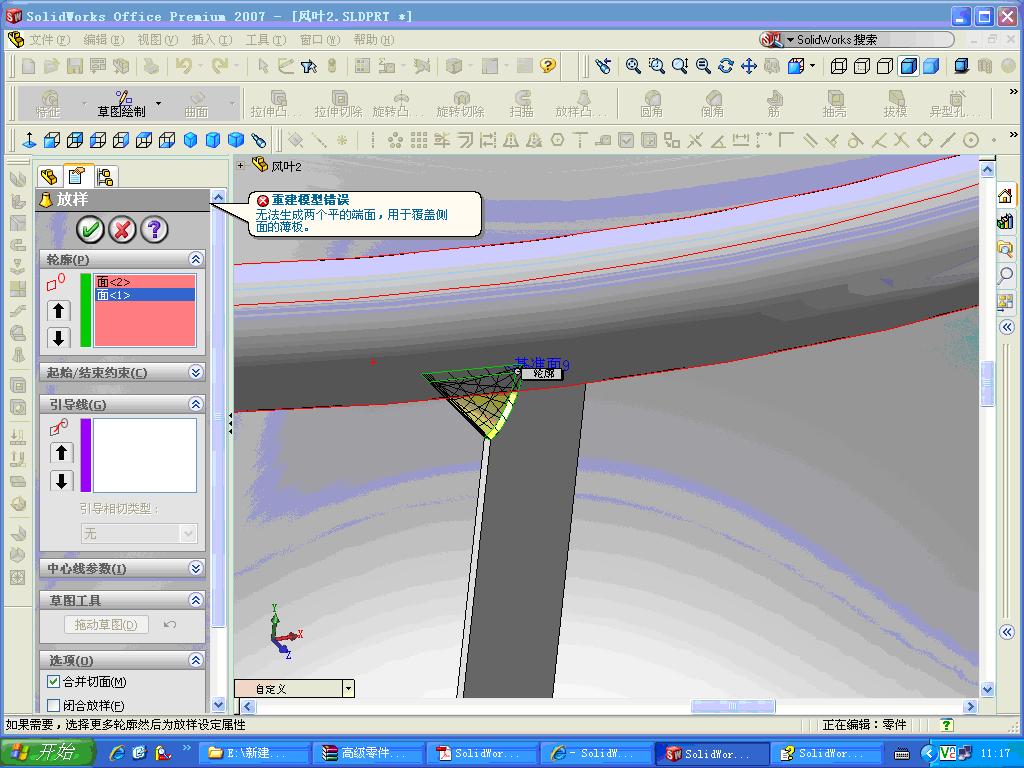Screen dimensions: 1024x768
Task: Select Shaded With Edges display style
Action: tap(908, 66)
